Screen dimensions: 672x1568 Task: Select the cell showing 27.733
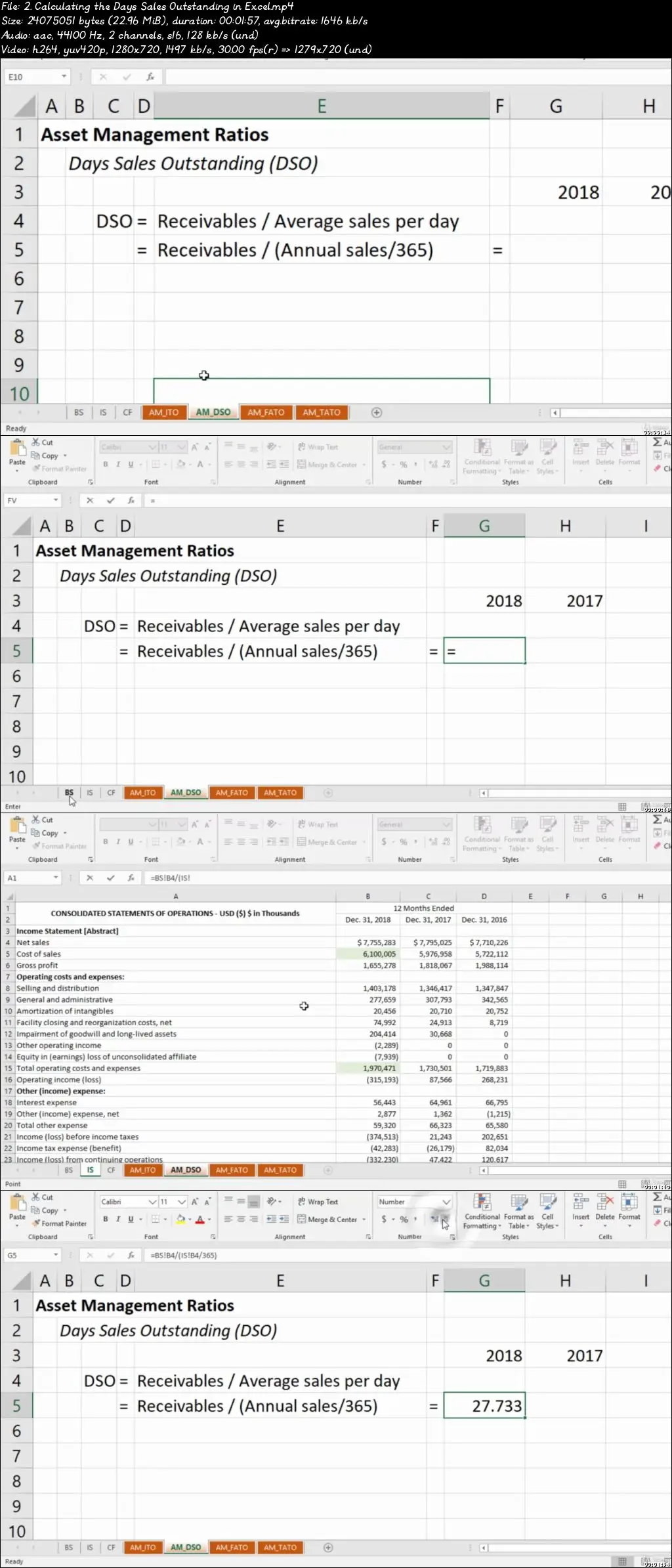484,1406
